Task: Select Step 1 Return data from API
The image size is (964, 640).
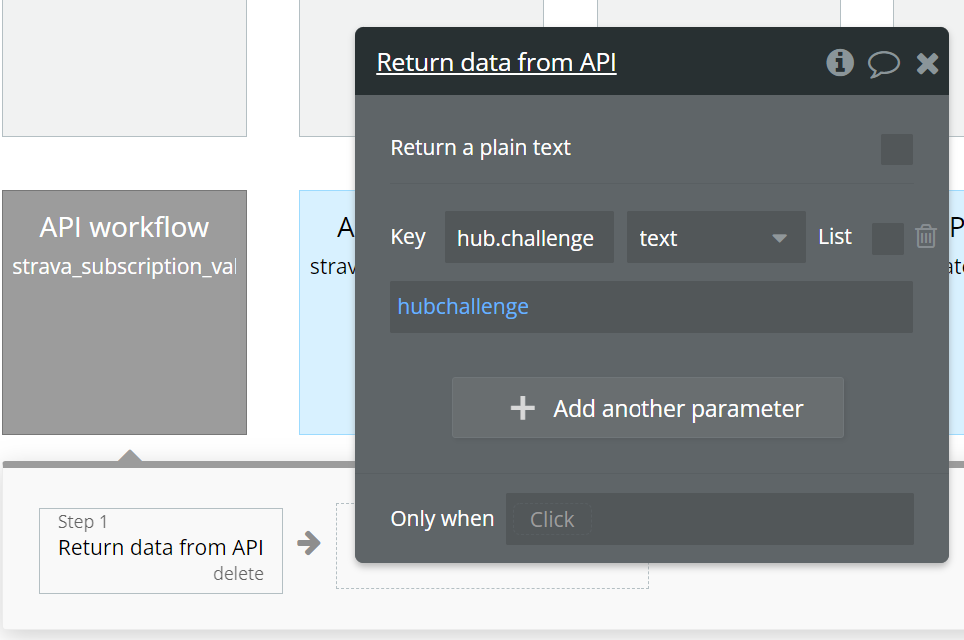Action: coord(160,546)
